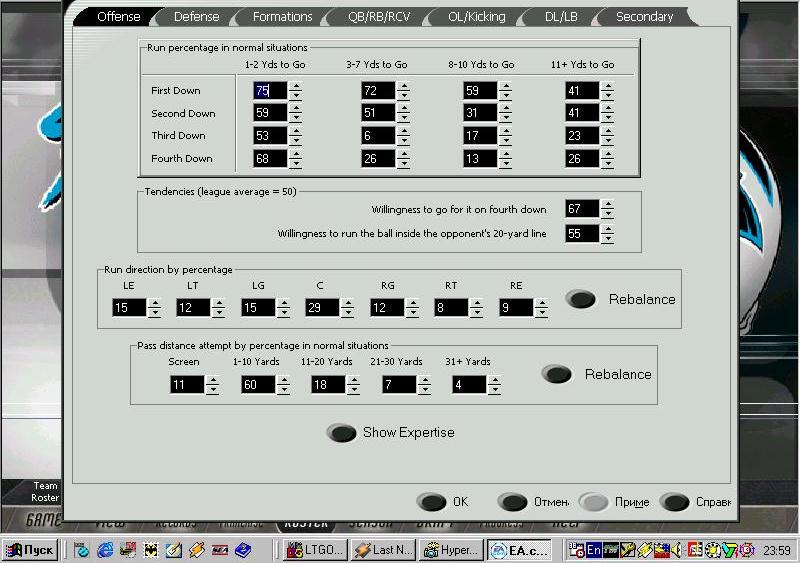Viewport: 800px width, 563px height.
Task: Confirm changes with the OK button
Action: [x=432, y=502]
